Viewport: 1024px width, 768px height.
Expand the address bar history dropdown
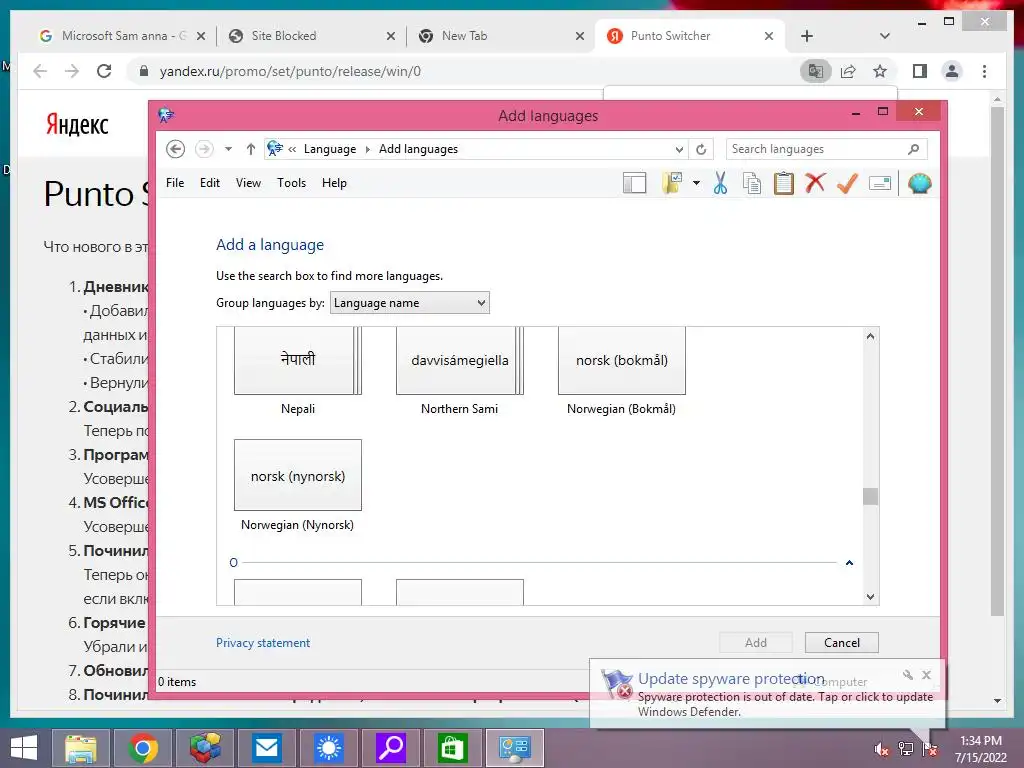(679, 149)
